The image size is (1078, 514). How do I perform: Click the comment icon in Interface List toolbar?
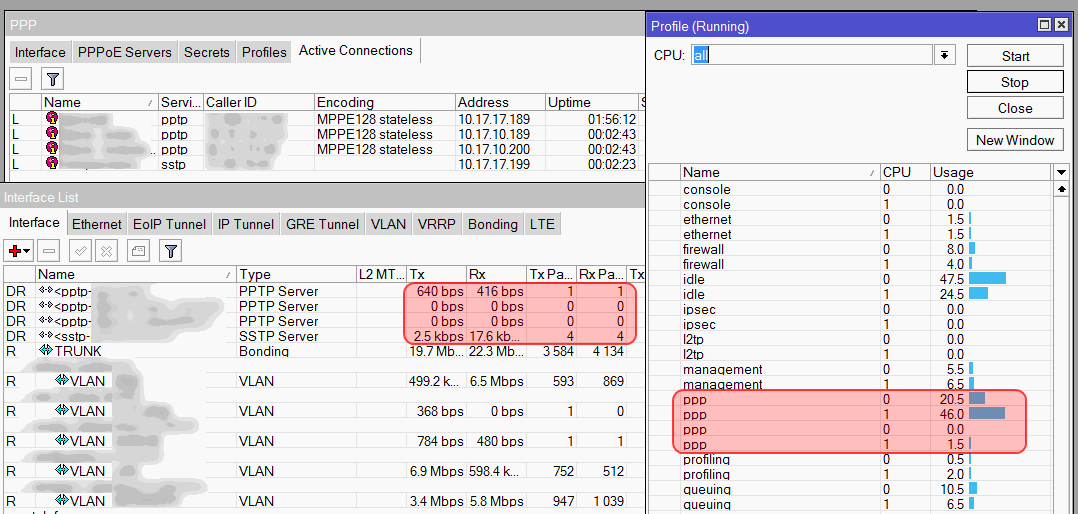coord(138,251)
